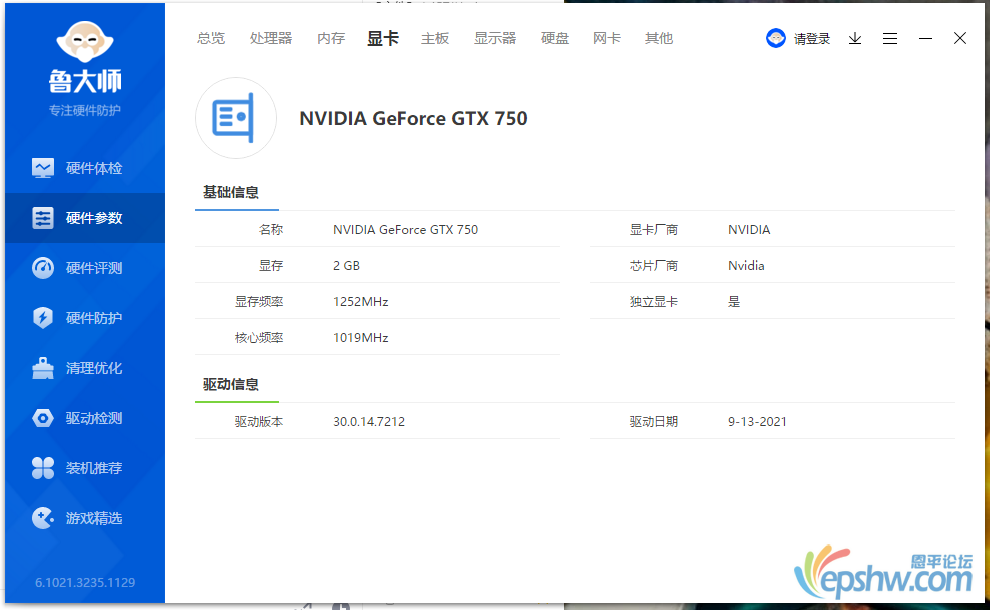Select the 显卡 tab
Viewport: 990px width, 610px height.
click(383, 39)
